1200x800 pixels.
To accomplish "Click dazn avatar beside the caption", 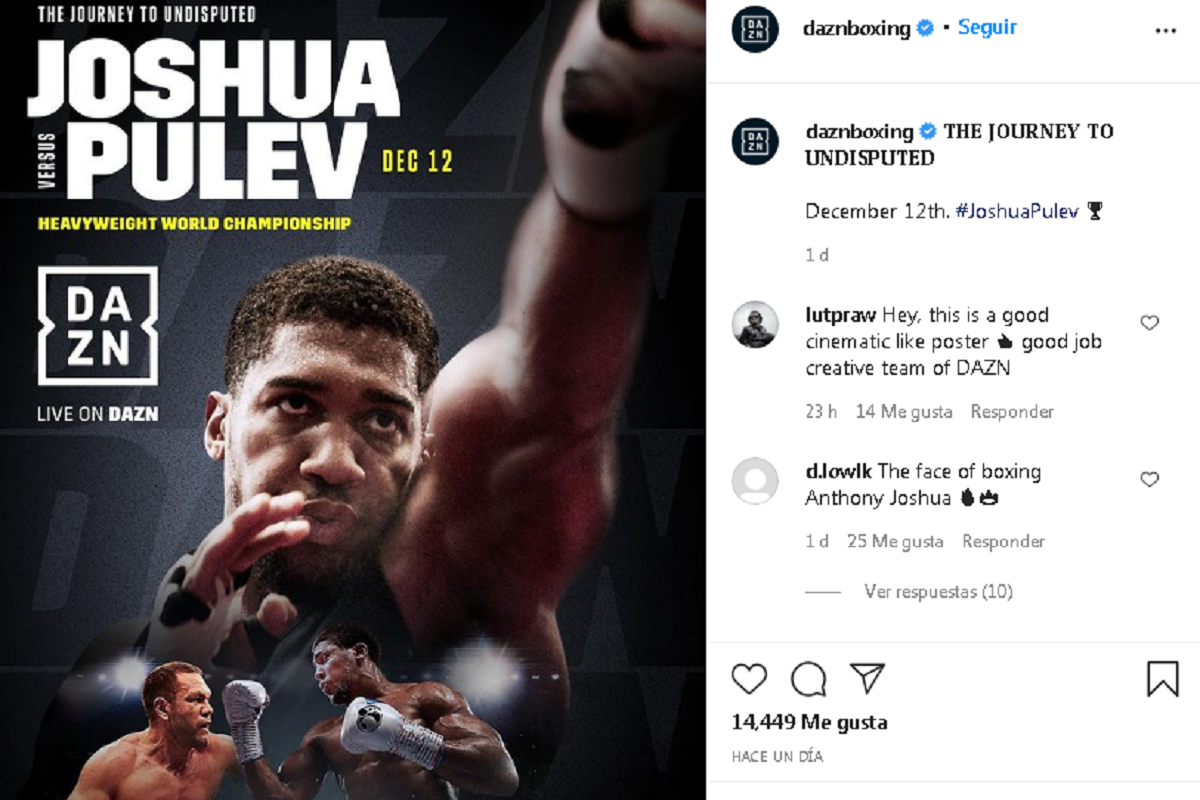I will (x=755, y=141).
